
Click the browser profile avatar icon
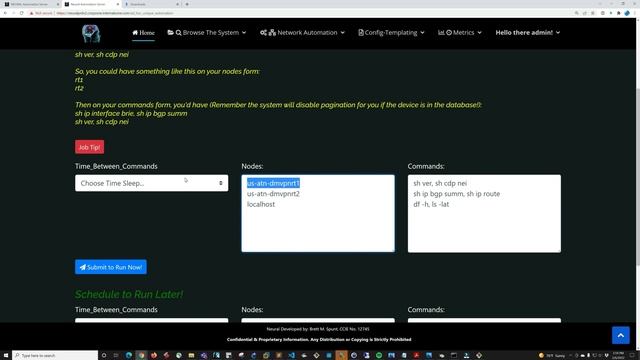click(627, 13)
